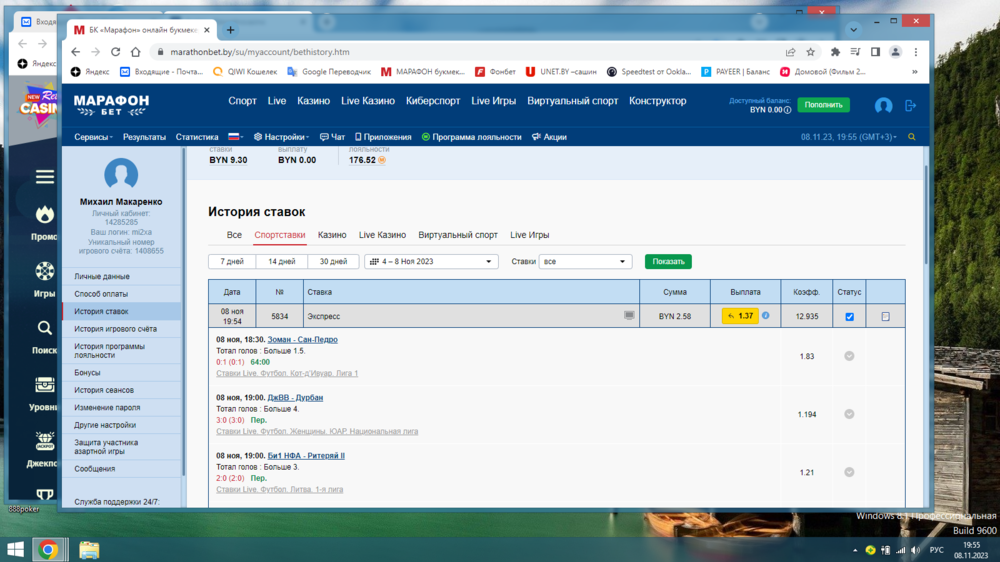This screenshot has height=562, width=1000.
Task: Toggle the status checkbox for bet 5834
Action: (x=849, y=317)
